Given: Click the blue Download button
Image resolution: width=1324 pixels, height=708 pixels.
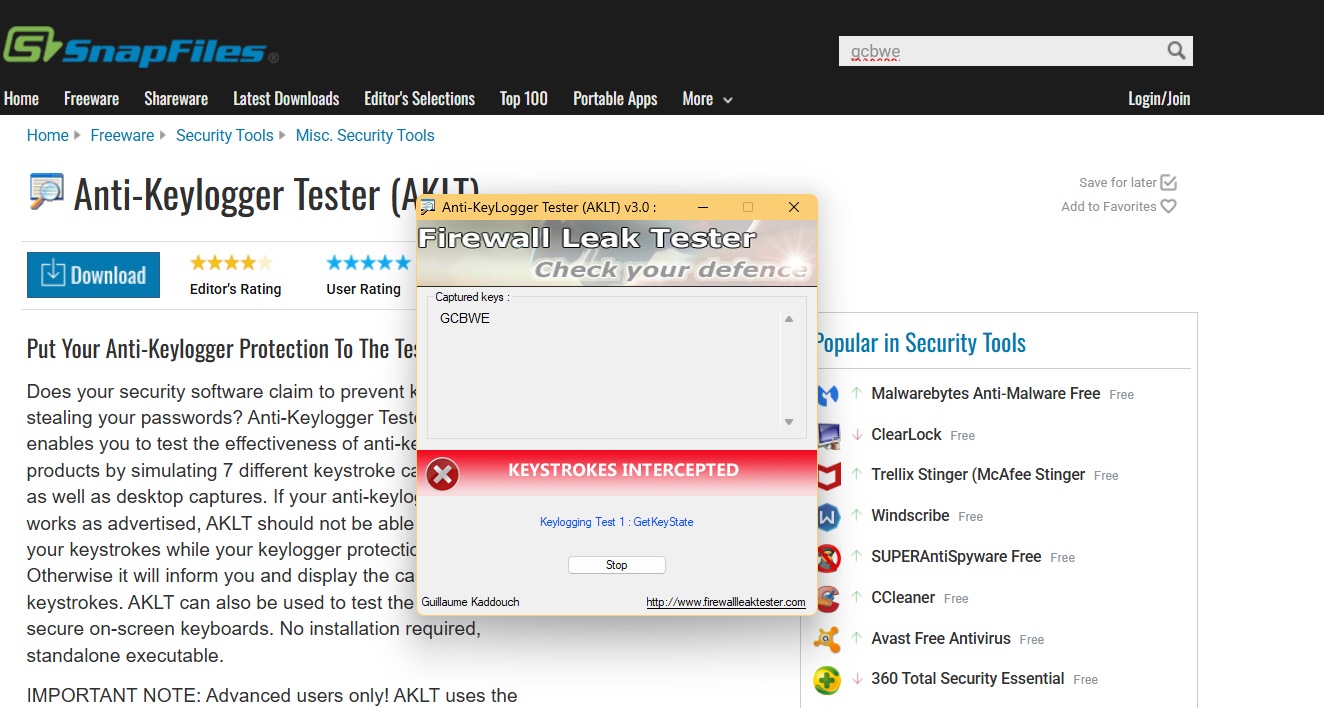Looking at the screenshot, I should (93, 275).
